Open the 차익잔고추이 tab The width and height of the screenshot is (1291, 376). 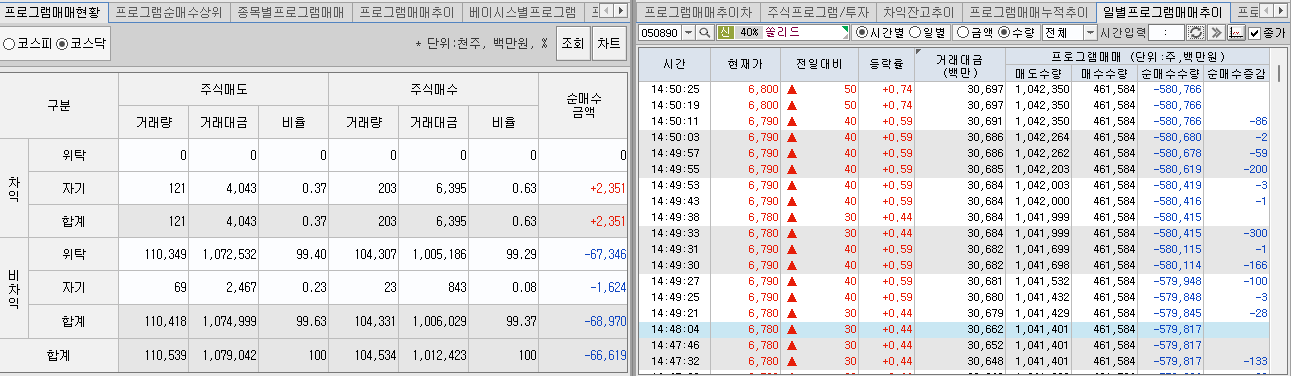919,13
